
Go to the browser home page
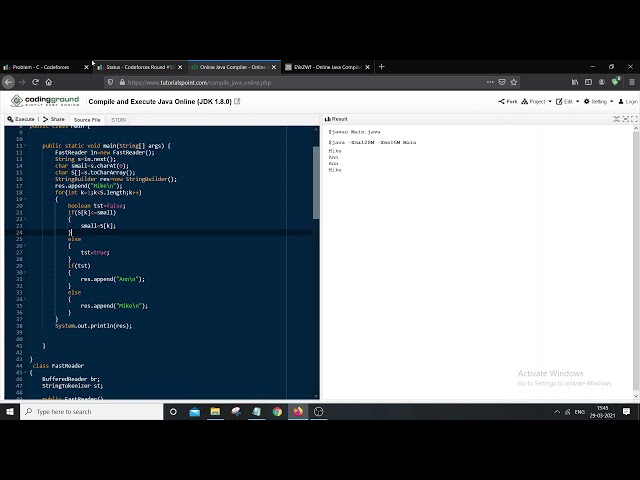[x=49, y=82]
